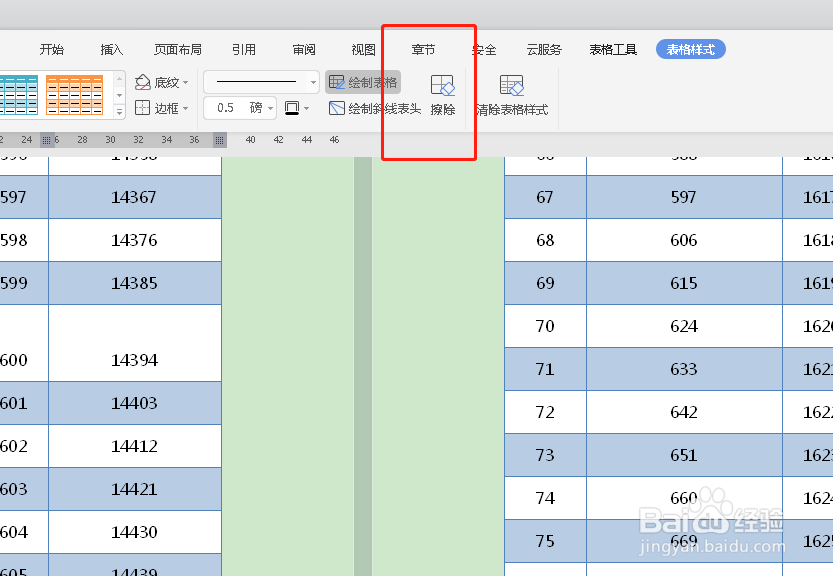833x576 pixels.
Task: Click right table cell 615
Action: click(684, 283)
